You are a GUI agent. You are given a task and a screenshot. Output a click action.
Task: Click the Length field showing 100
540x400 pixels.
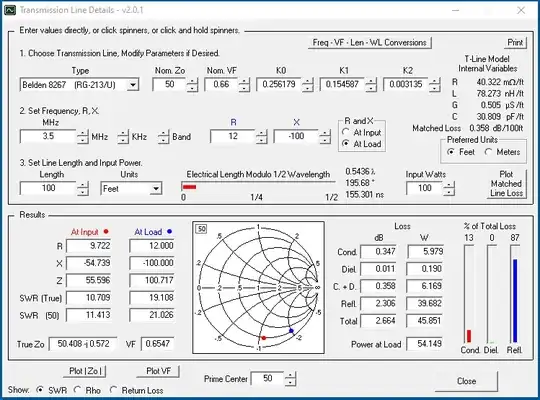(48, 188)
